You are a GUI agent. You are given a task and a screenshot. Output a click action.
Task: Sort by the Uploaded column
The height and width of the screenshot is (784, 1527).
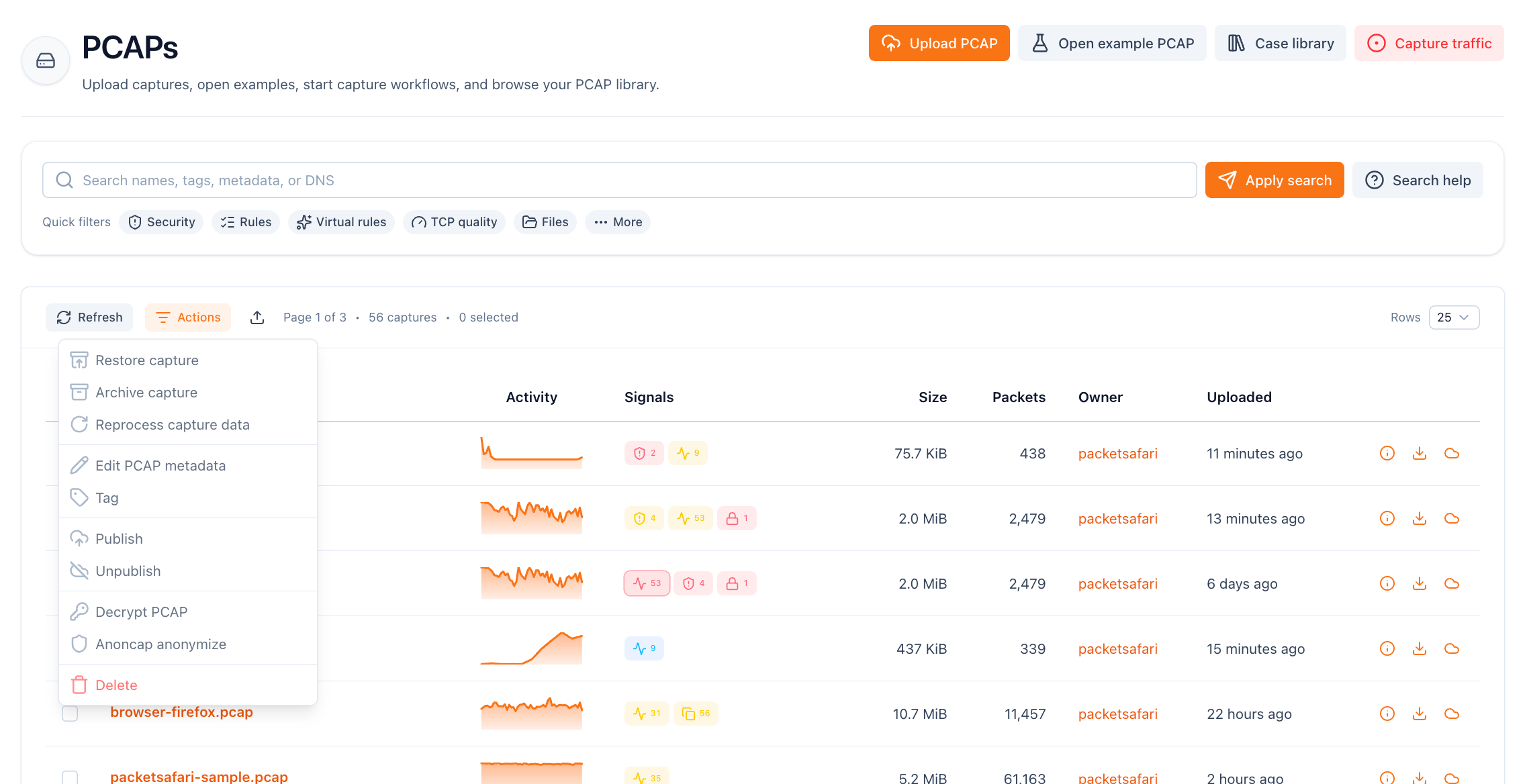click(1239, 397)
